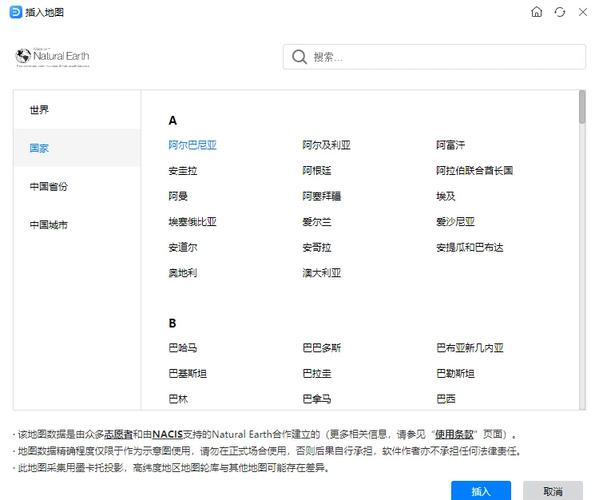
Task: Select 澳大利亚 in the country list
Action: tap(321, 273)
